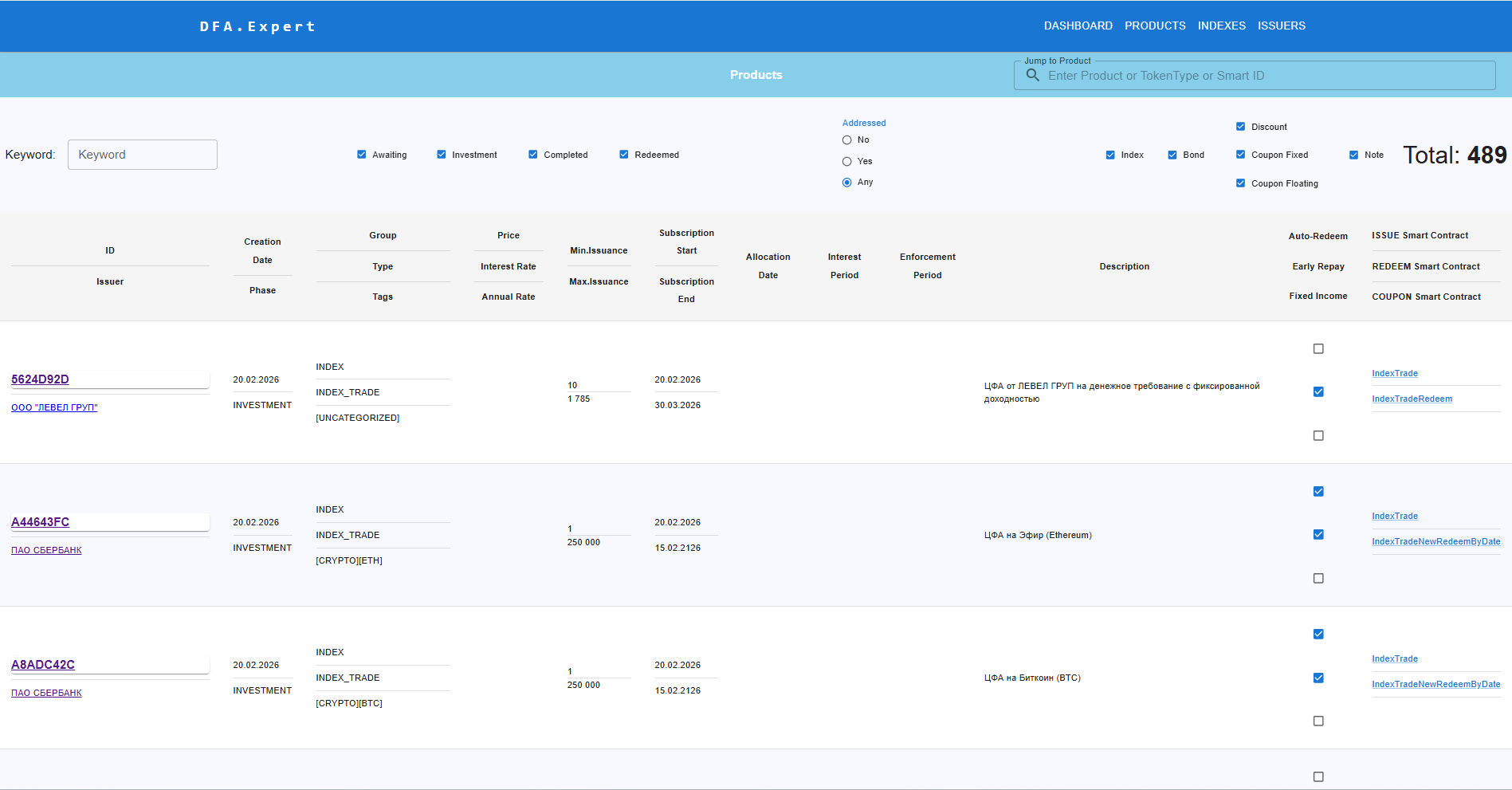The height and width of the screenshot is (790, 1512).
Task: Open ООО "ЛЕВЕЛ ГРУП" issuer link
Action: click(x=54, y=407)
